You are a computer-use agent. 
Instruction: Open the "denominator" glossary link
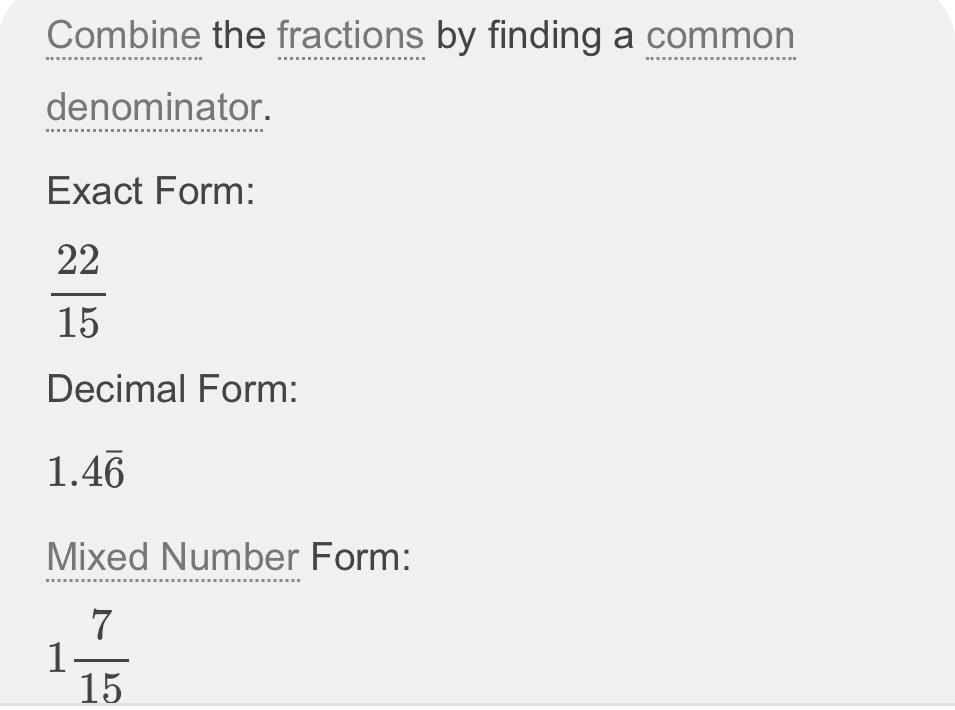click(x=155, y=107)
